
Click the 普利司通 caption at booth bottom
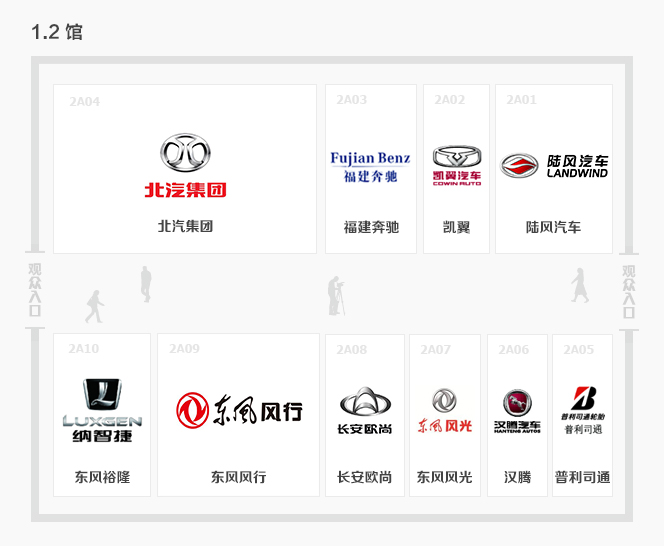582,477
